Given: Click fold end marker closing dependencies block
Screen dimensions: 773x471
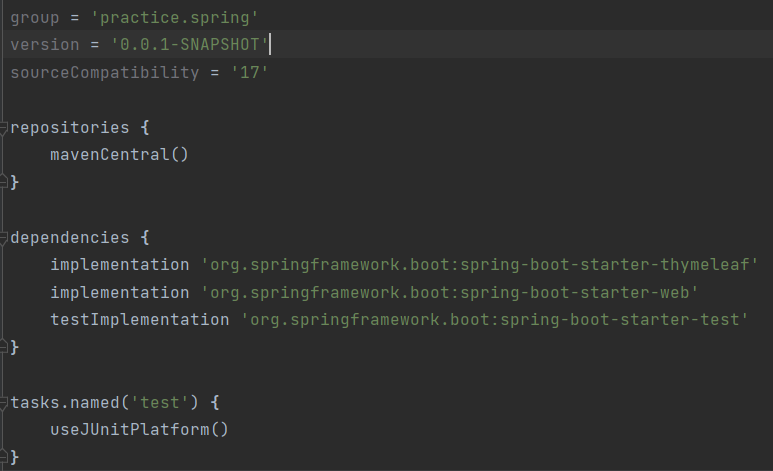Looking at the screenshot, I should click(x=3, y=348).
